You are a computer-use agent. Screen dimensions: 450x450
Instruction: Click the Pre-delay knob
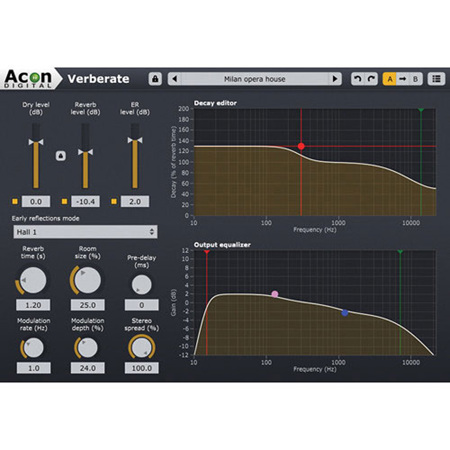[142, 284]
